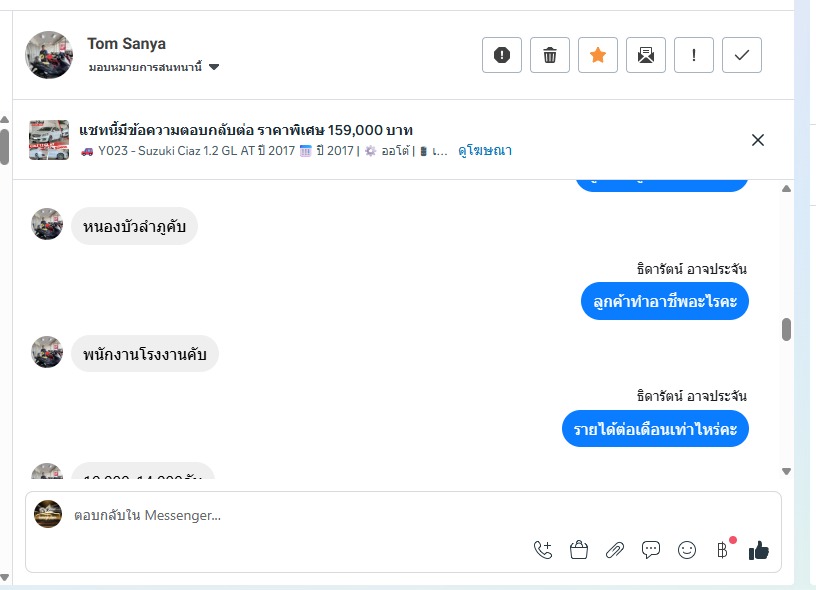This screenshot has width=816, height=590.
Task: Attach a file using paperclip icon
Action: 615,549
